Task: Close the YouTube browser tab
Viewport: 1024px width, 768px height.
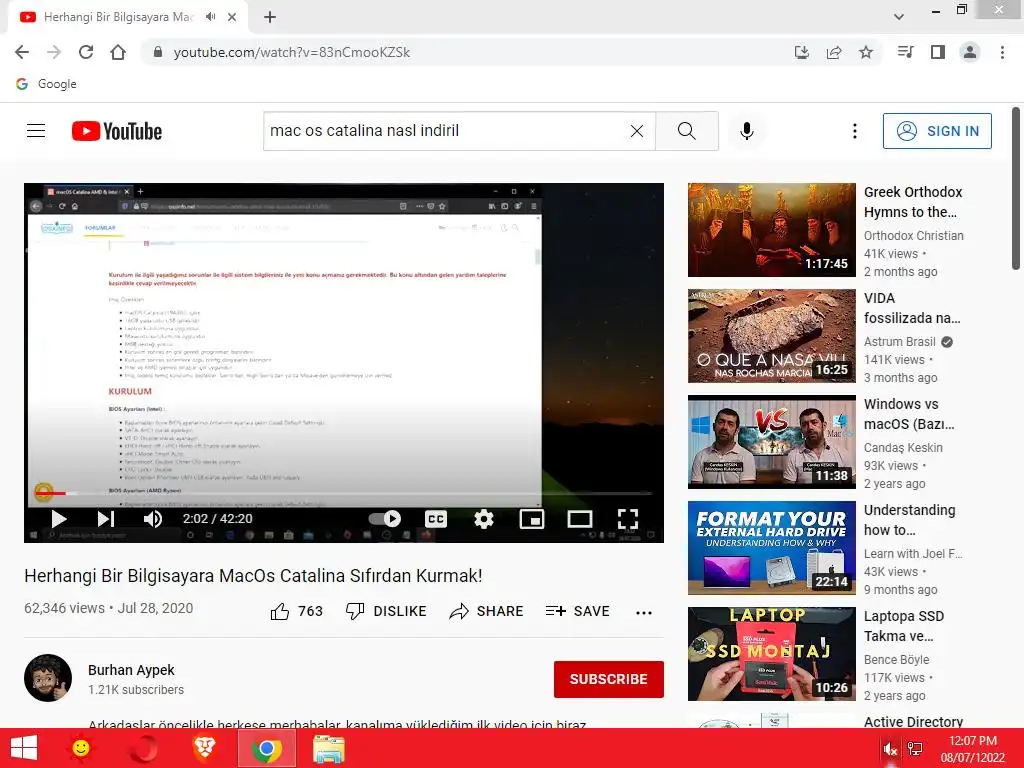Action: pyautogui.click(x=232, y=17)
